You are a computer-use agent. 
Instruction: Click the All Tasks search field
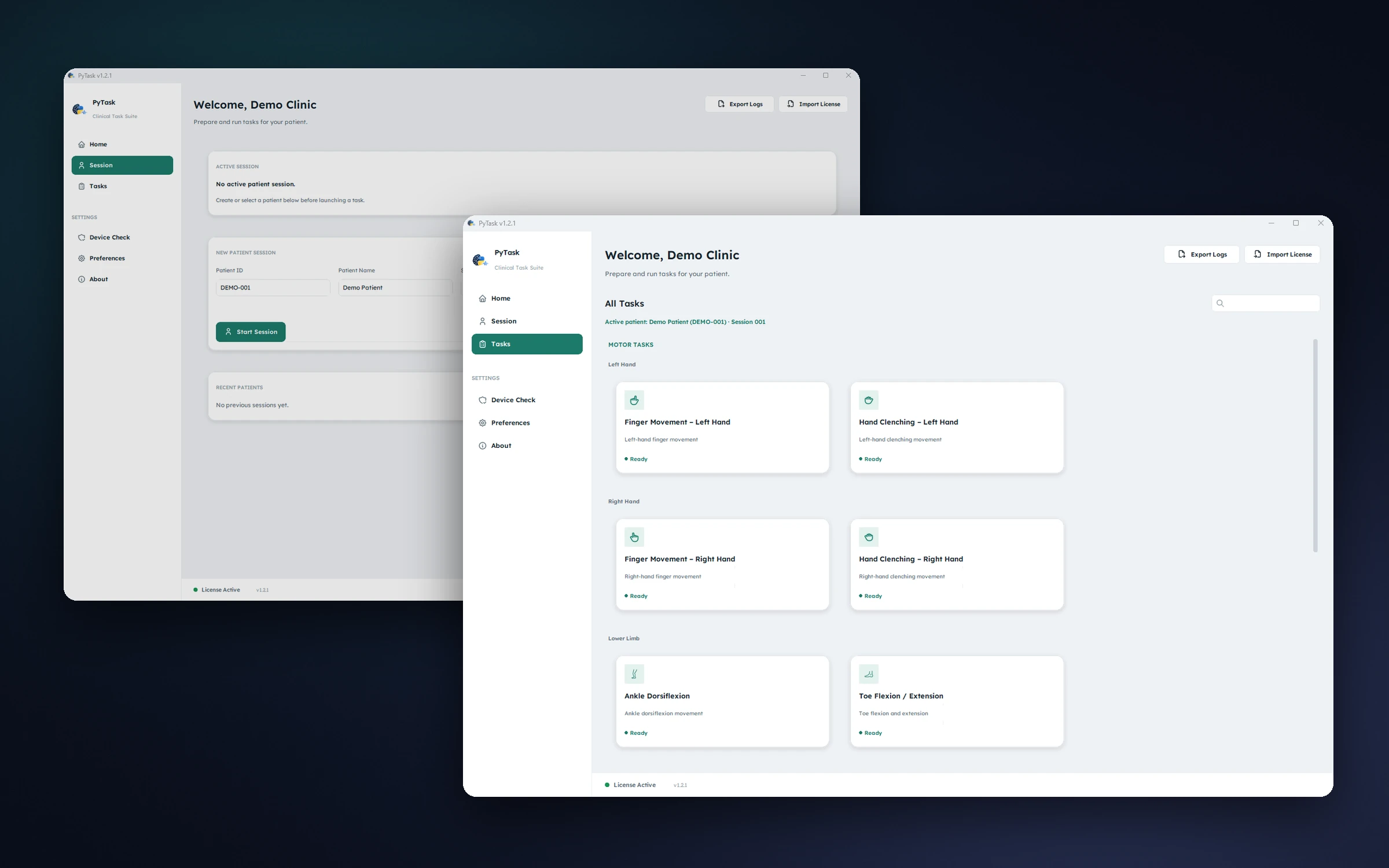[1266, 303]
